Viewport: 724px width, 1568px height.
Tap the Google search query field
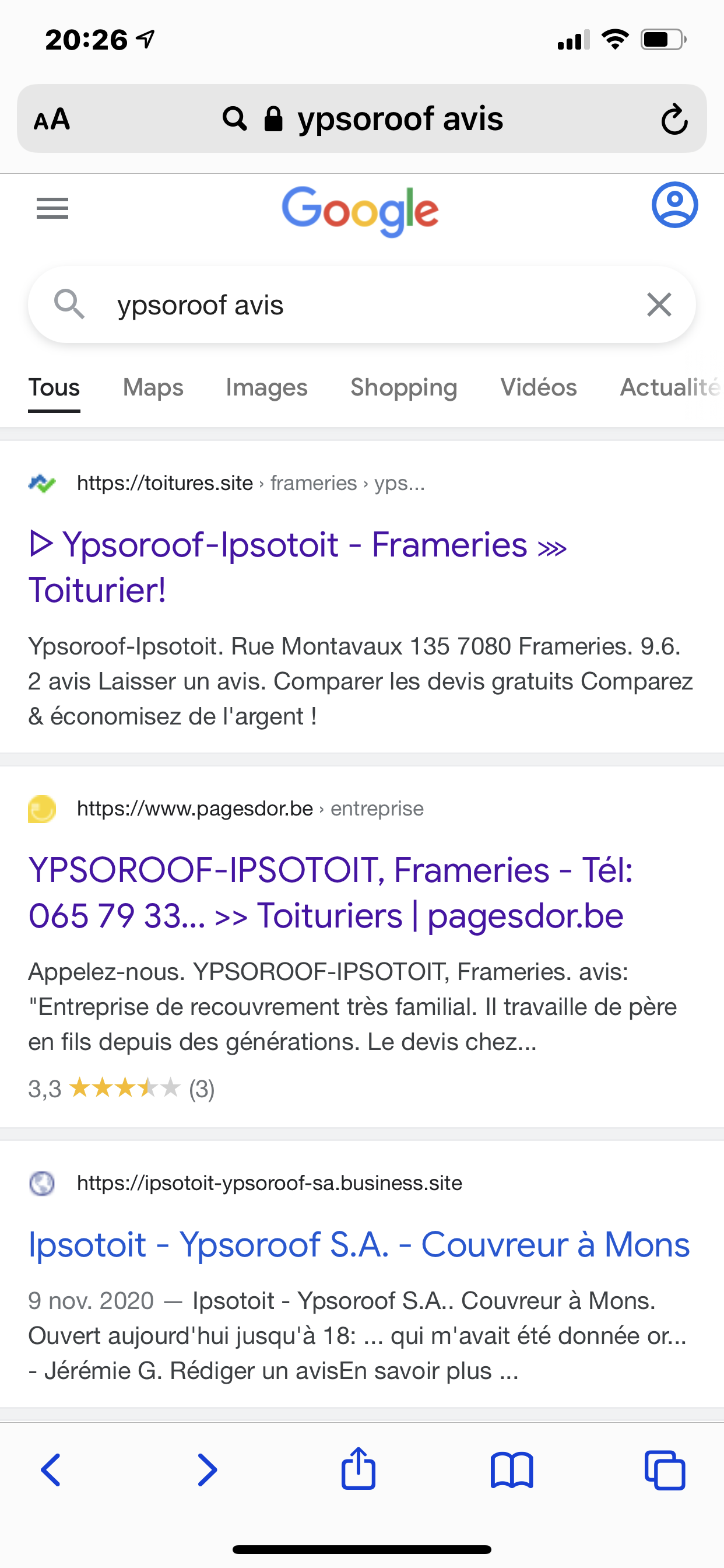365,304
